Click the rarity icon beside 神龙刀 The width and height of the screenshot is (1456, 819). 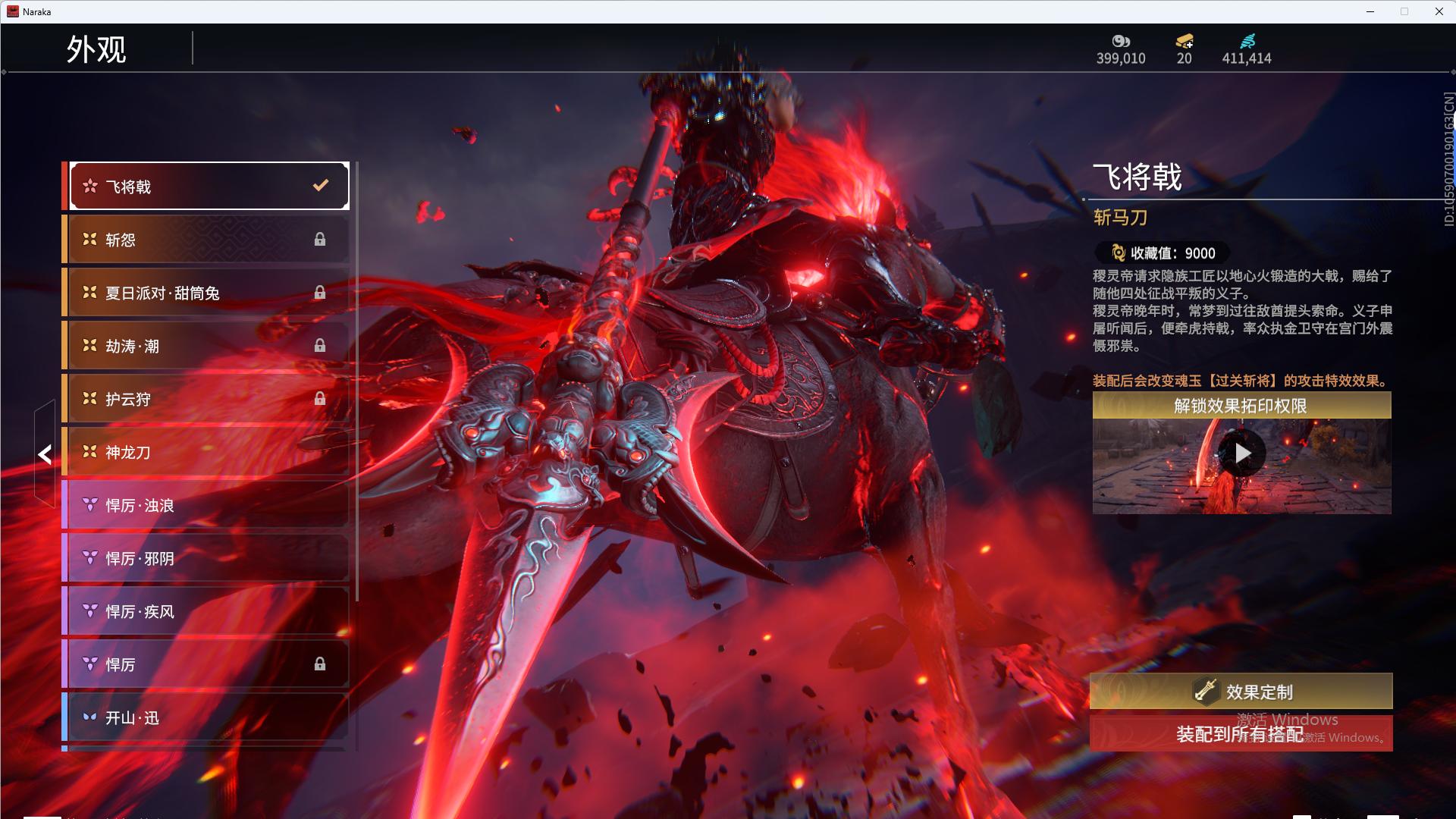[89, 451]
